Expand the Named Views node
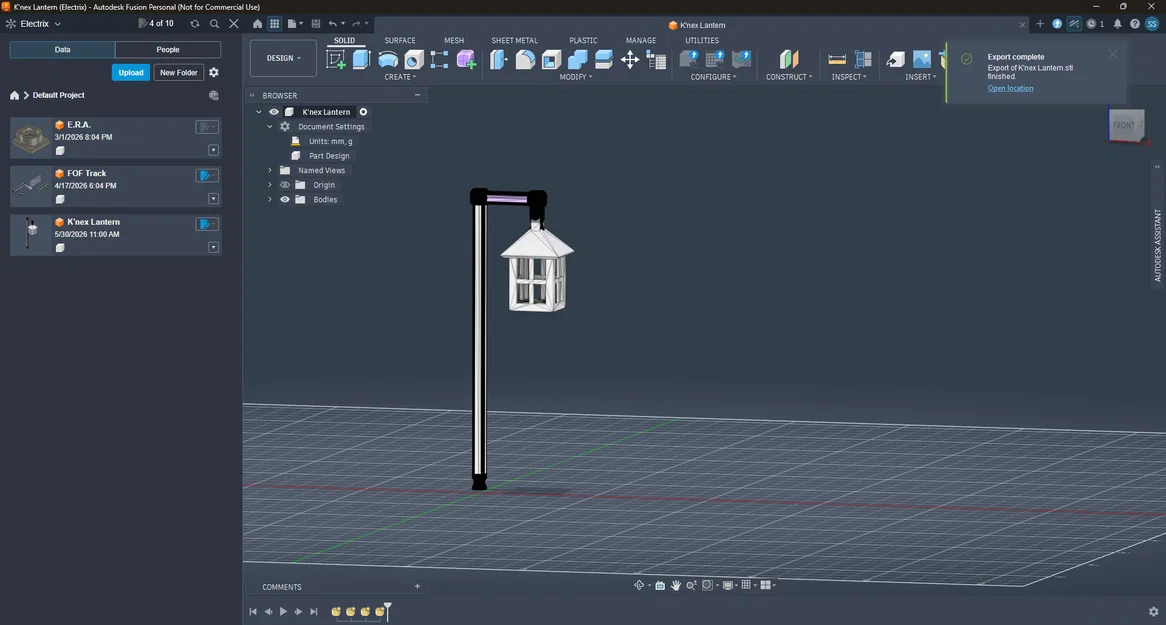The image size is (1166, 625). coord(270,170)
